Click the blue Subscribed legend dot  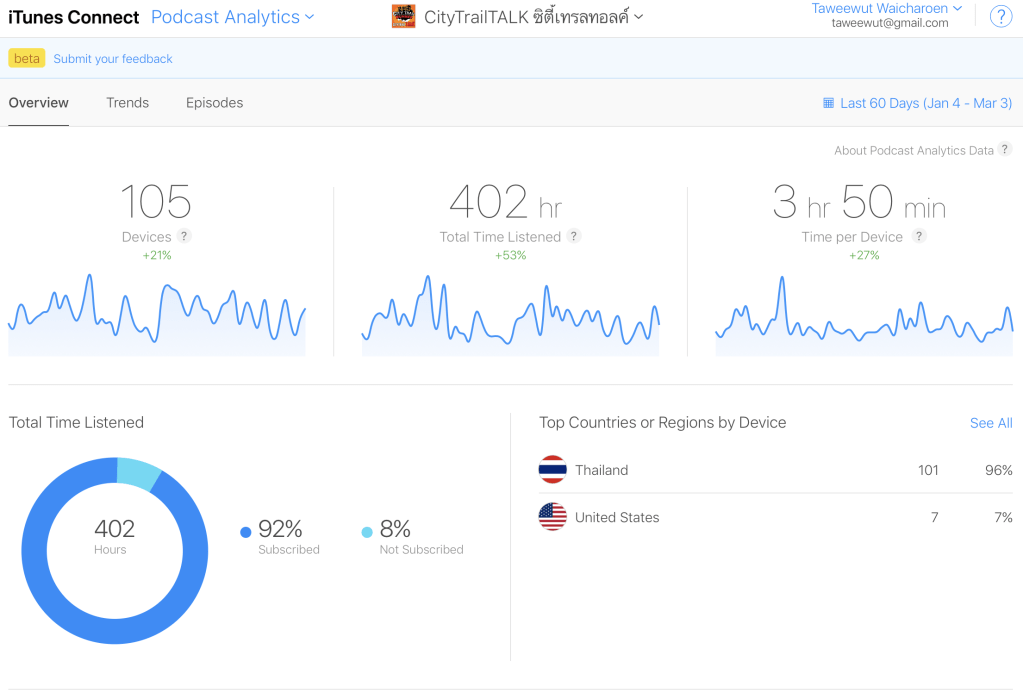[x=246, y=533]
